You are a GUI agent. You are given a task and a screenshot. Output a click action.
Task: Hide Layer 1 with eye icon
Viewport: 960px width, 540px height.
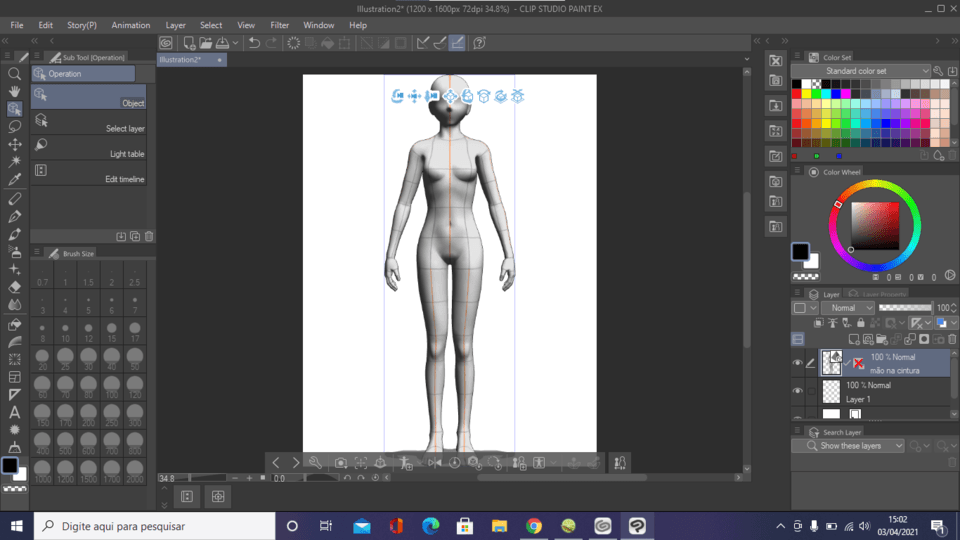(x=797, y=391)
